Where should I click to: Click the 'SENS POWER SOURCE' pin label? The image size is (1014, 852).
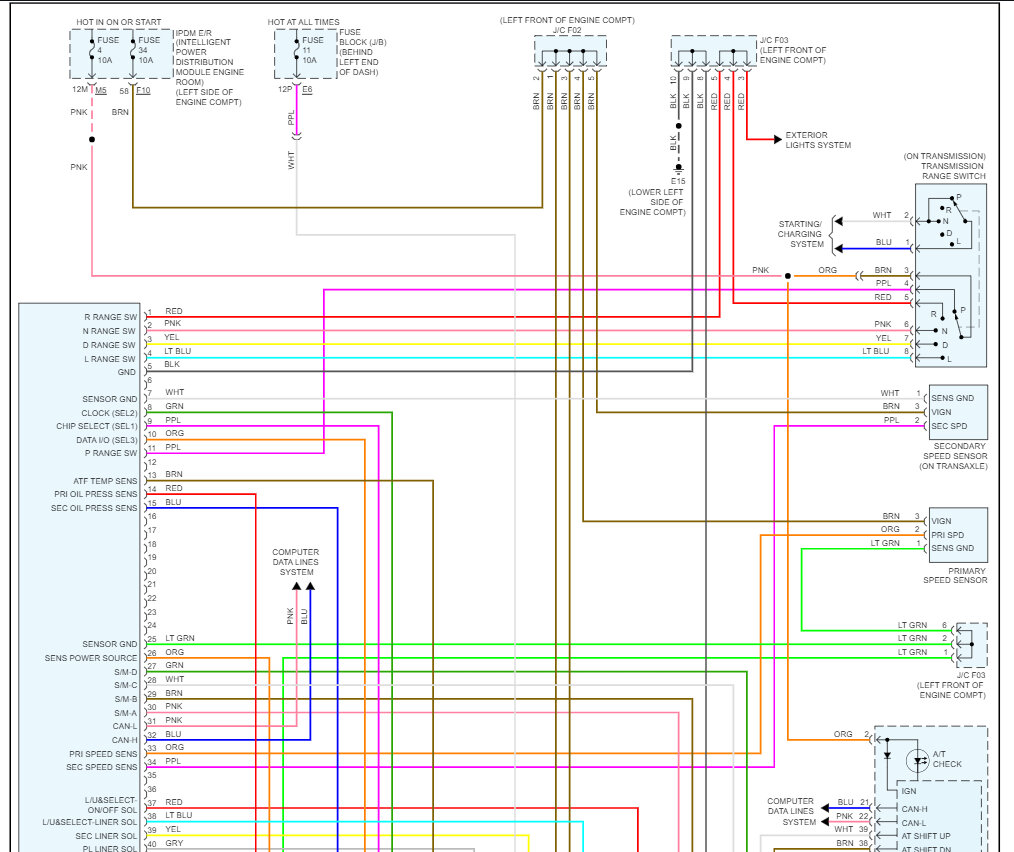pyautogui.click(x=91, y=658)
